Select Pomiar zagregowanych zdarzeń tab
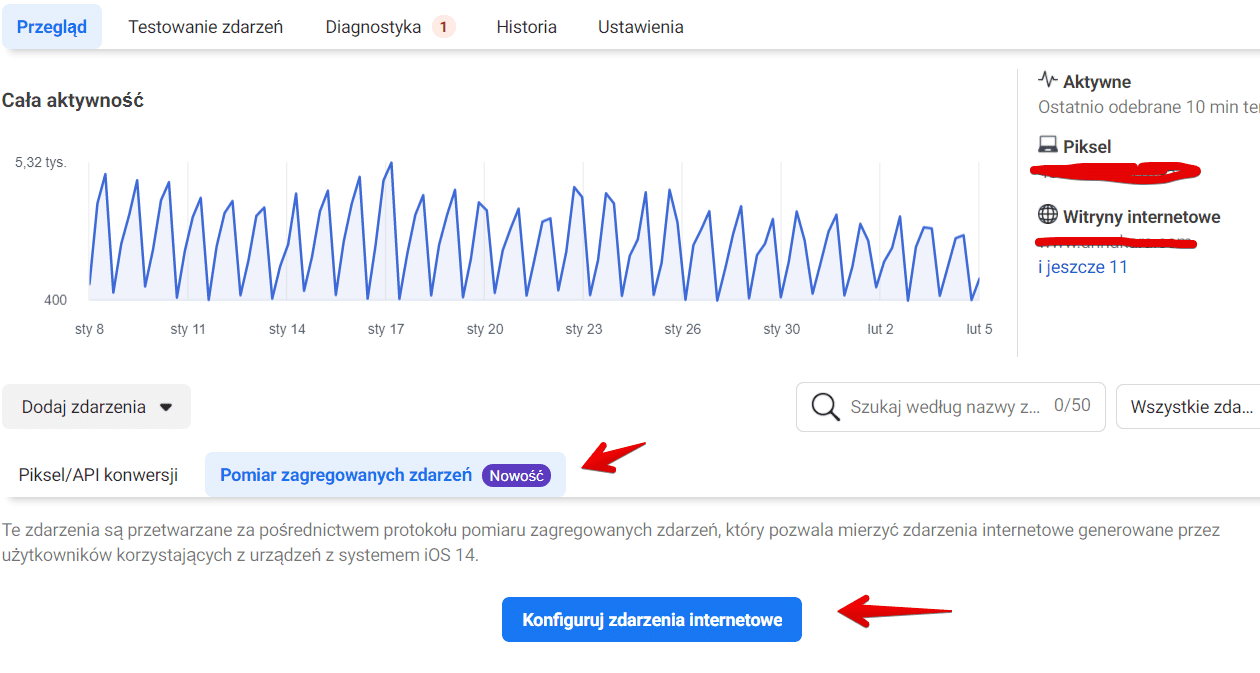 coord(346,475)
